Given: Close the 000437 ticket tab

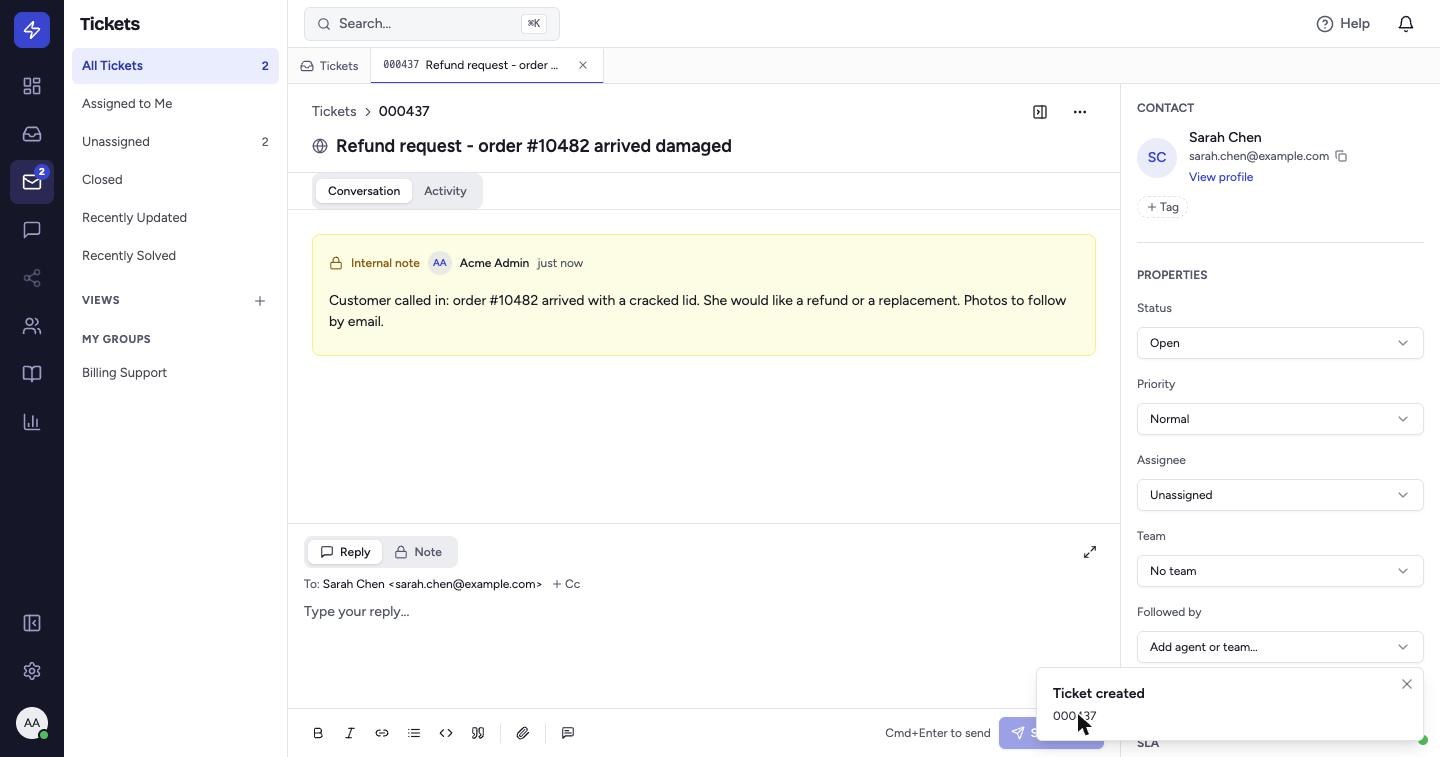Looking at the screenshot, I should 583,65.
